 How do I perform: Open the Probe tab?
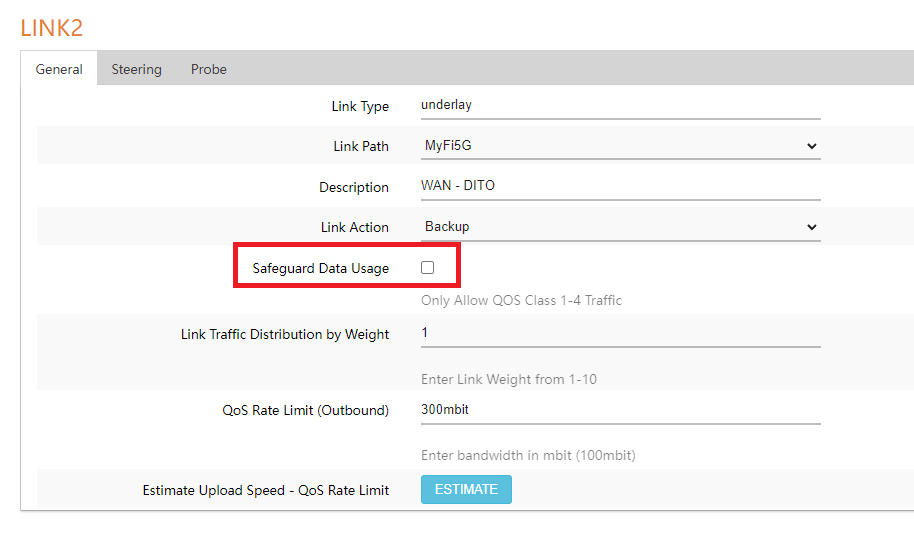[x=209, y=69]
